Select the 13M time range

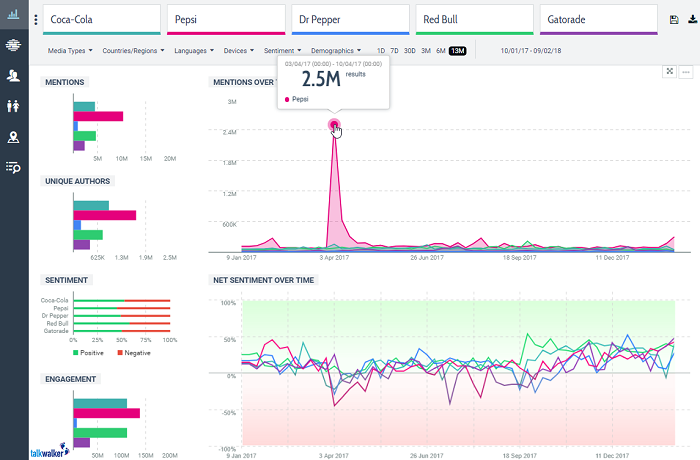point(458,50)
